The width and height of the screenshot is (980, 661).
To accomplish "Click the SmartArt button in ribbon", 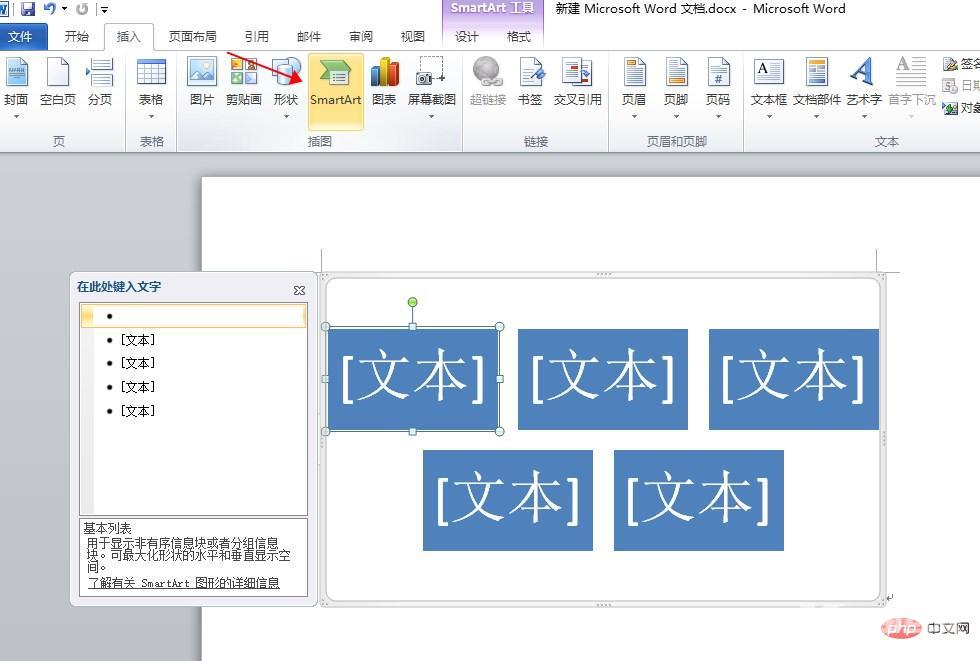I will (335, 83).
